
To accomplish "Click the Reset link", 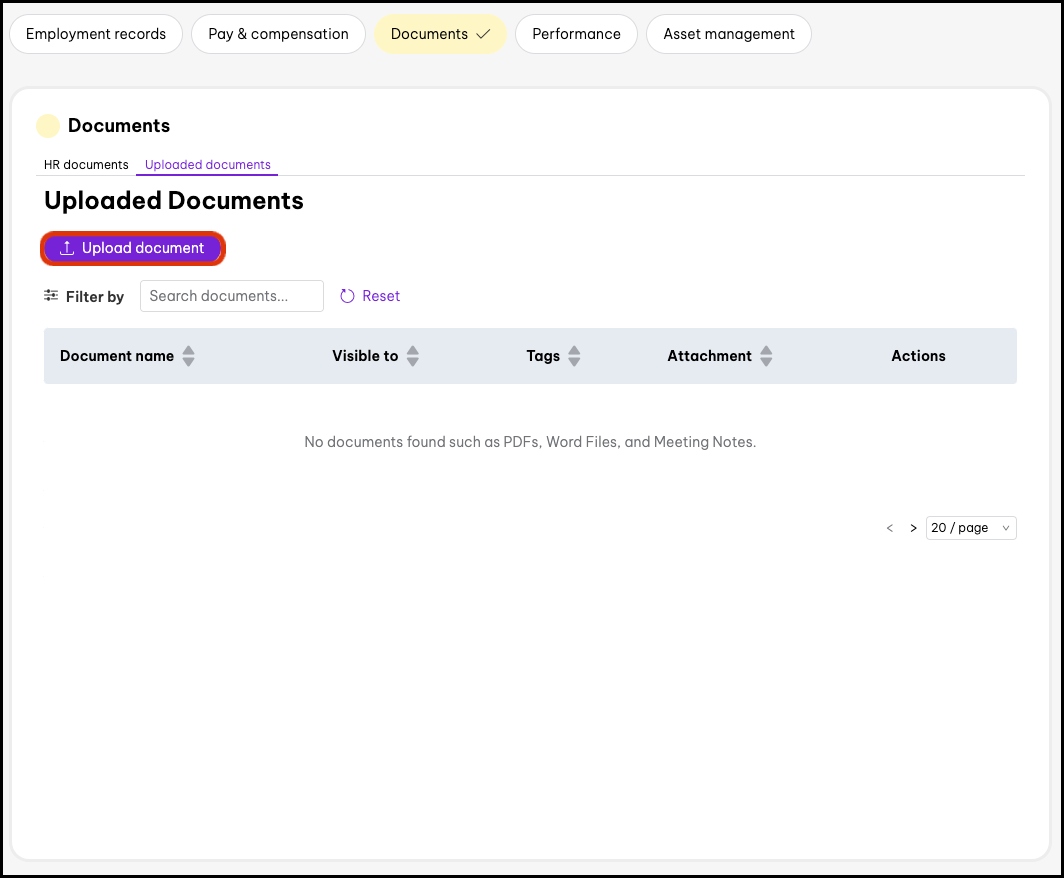I will pyautogui.click(x=381, y=296).
